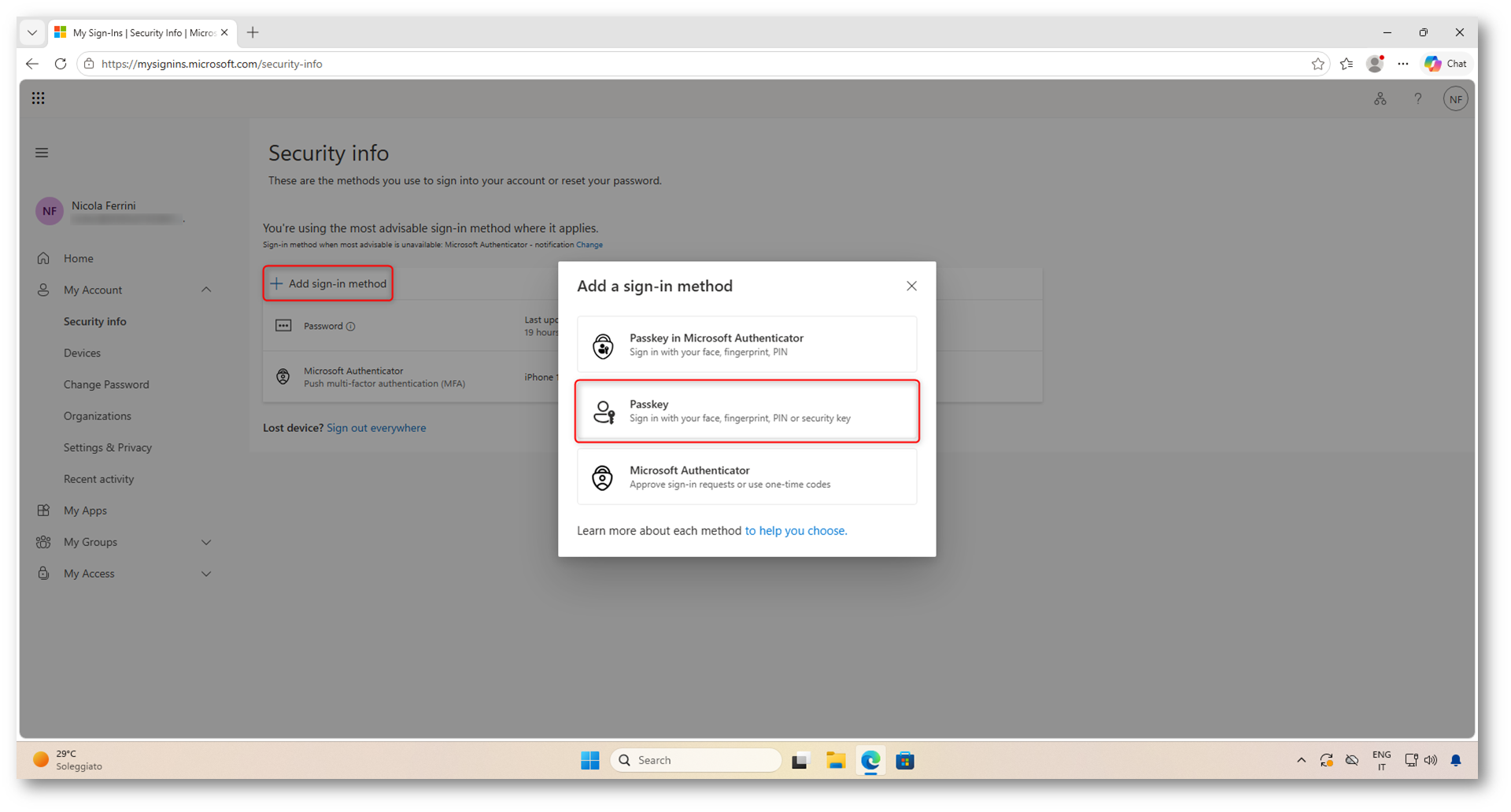Click the Passkey person-key icon

[604, 412]
